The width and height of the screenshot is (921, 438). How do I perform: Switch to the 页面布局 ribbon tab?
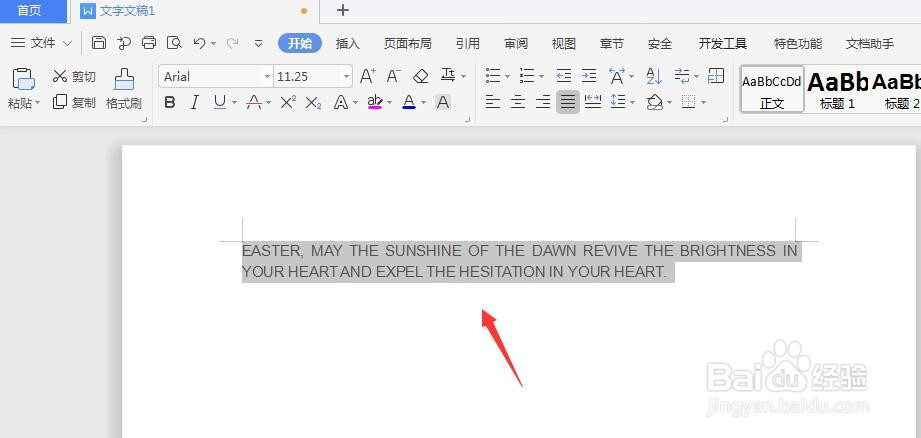408,43
